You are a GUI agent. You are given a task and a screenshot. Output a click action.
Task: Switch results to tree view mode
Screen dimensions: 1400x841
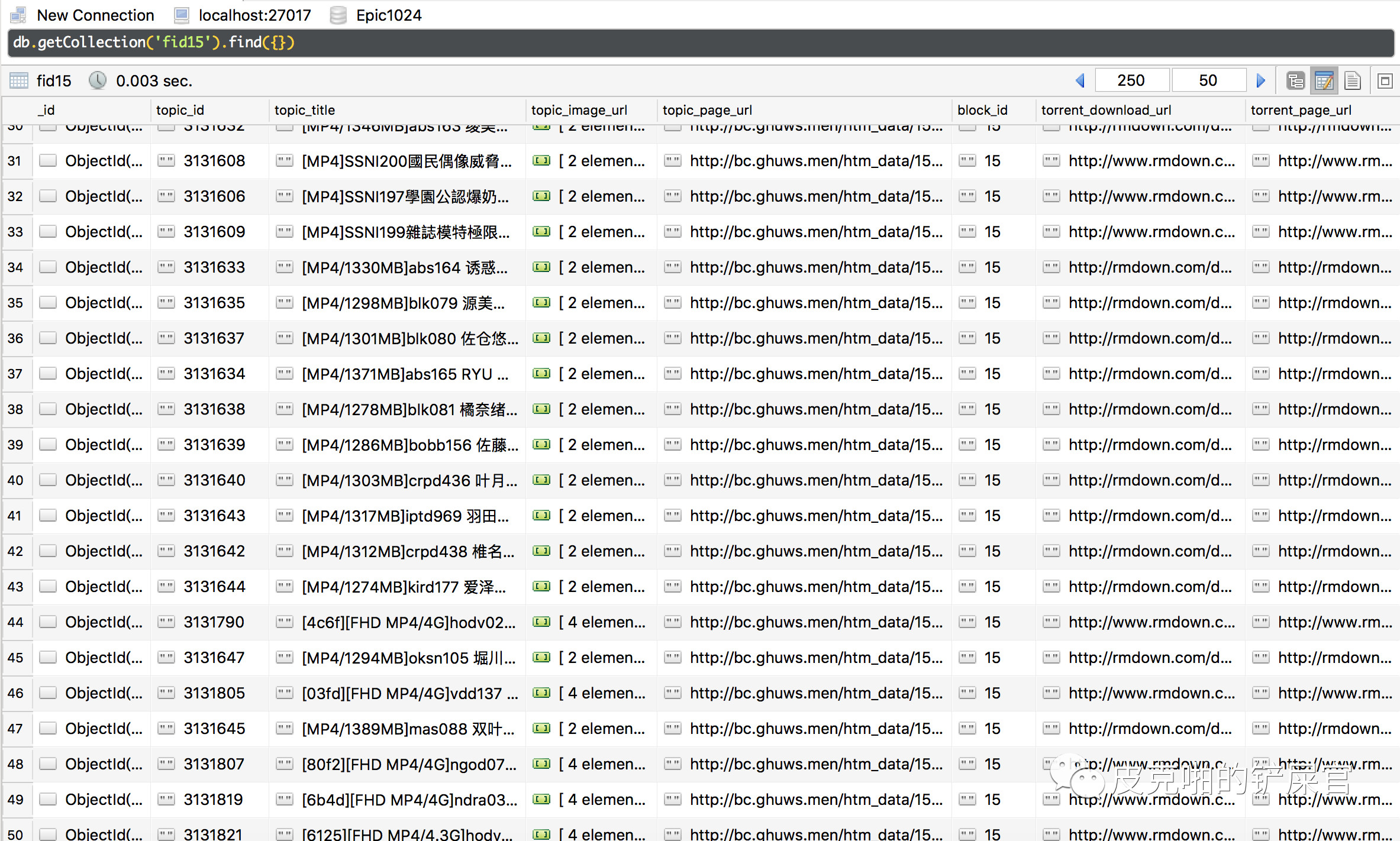[1295, 80]
